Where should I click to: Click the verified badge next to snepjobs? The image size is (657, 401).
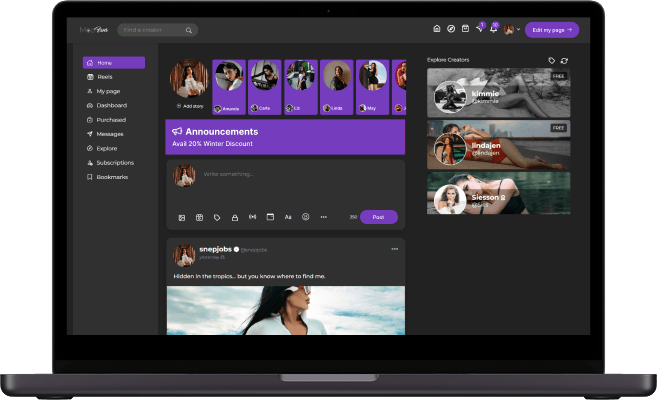[x=236, y=249]
